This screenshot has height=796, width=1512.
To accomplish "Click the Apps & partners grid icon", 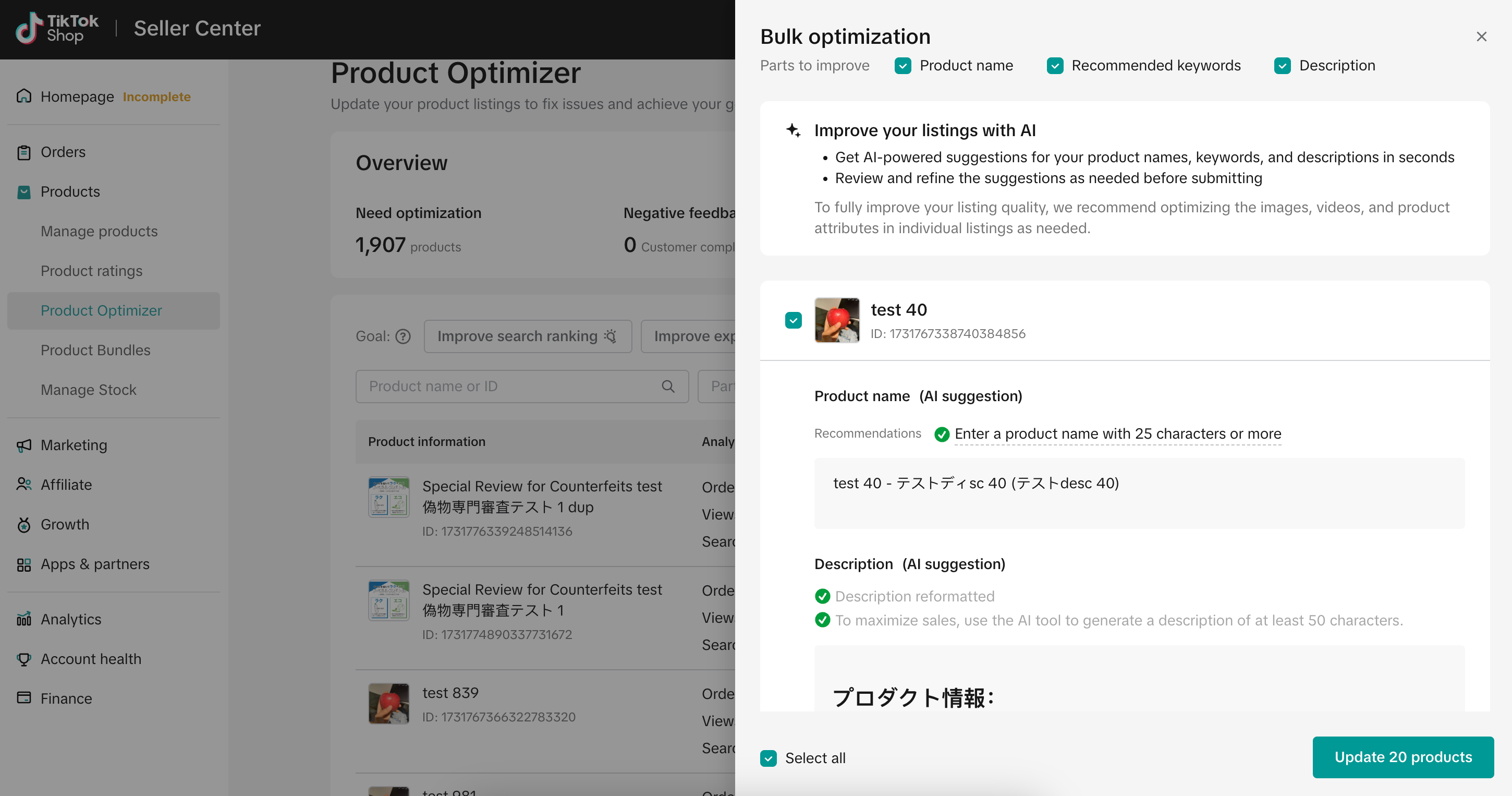I will point(24,565).
